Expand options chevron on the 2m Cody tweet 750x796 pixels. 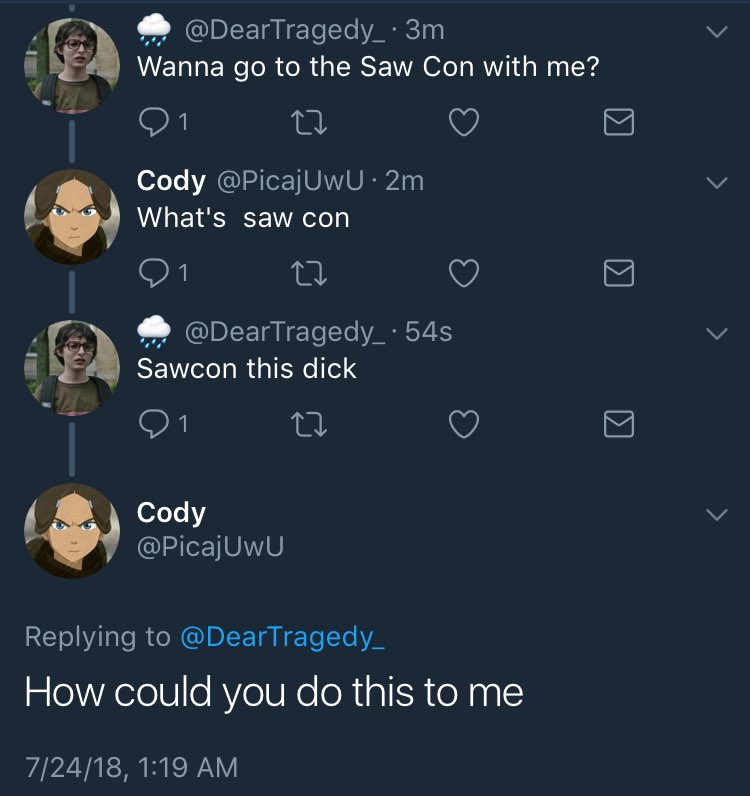coord(716,182)
